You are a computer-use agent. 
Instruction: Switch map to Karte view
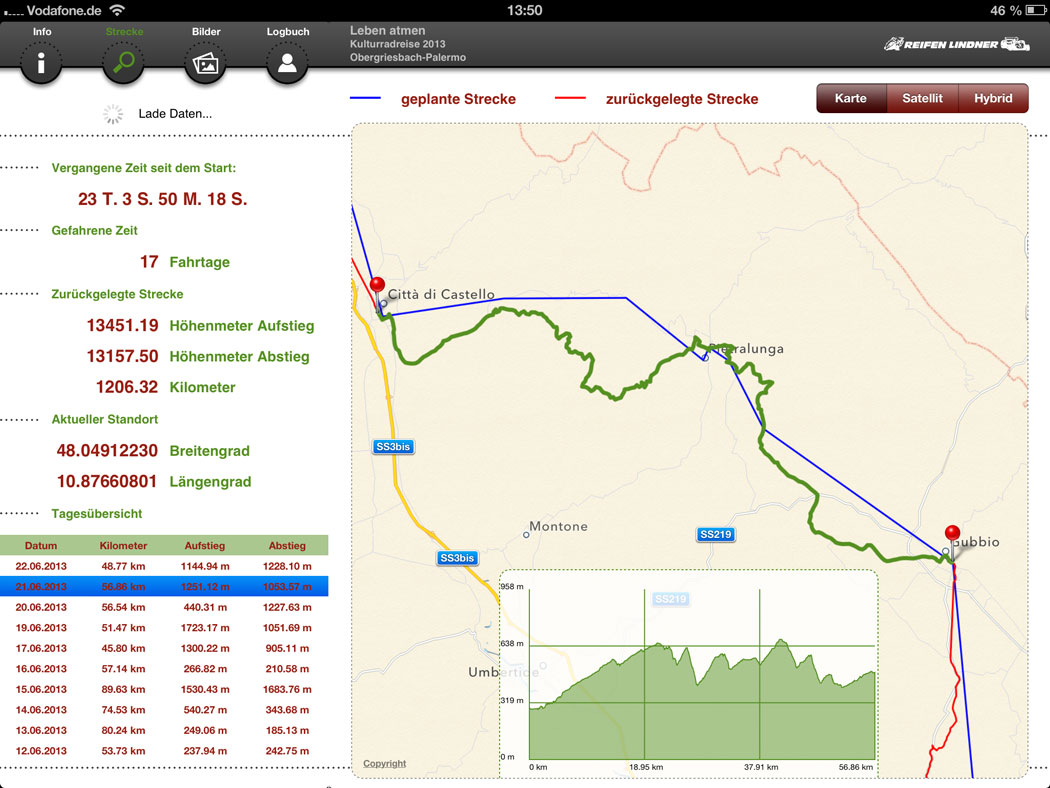tap(851, 98)
